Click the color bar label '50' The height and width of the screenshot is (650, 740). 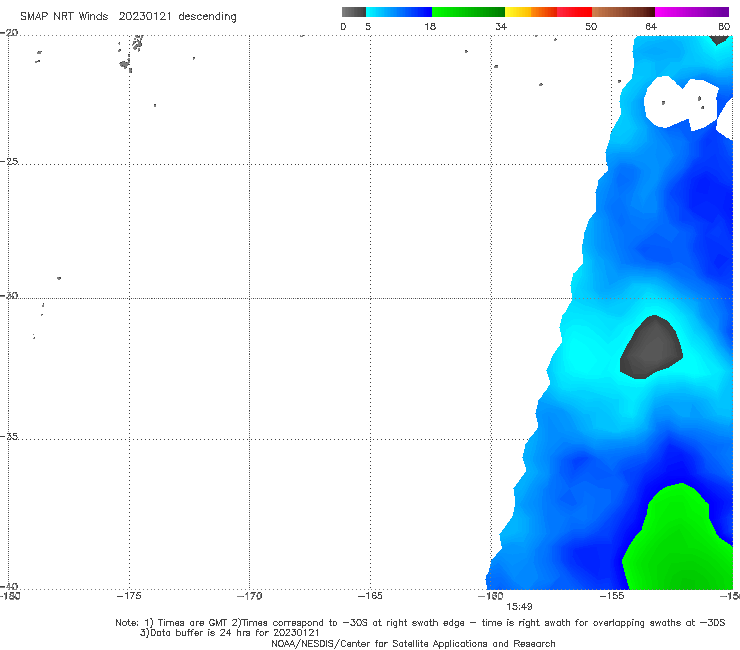[x=591, y=26]
